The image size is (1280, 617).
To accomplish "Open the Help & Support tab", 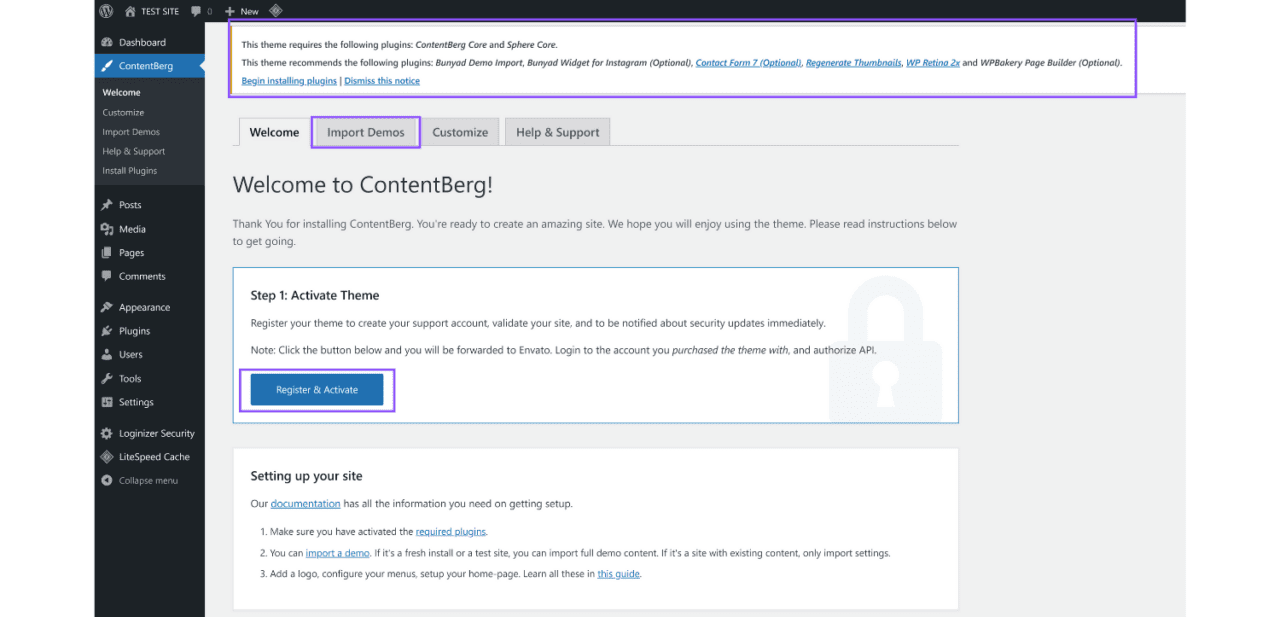I will [x=557, y=131].
